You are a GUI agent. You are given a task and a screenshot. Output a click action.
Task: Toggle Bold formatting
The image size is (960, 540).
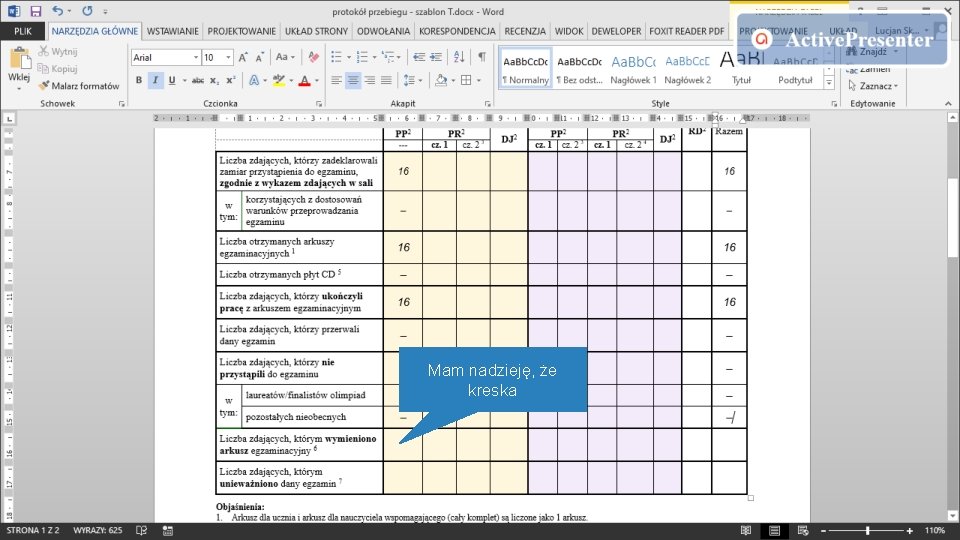139,80
